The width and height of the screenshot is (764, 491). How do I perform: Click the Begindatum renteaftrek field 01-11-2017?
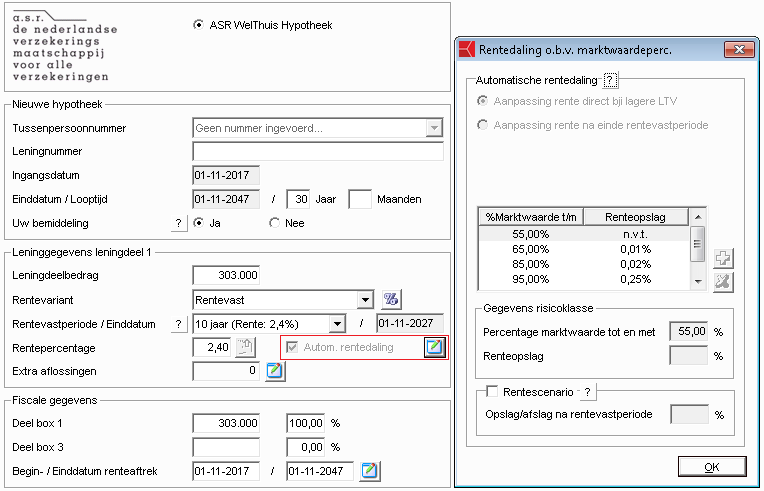click(226, 471)
